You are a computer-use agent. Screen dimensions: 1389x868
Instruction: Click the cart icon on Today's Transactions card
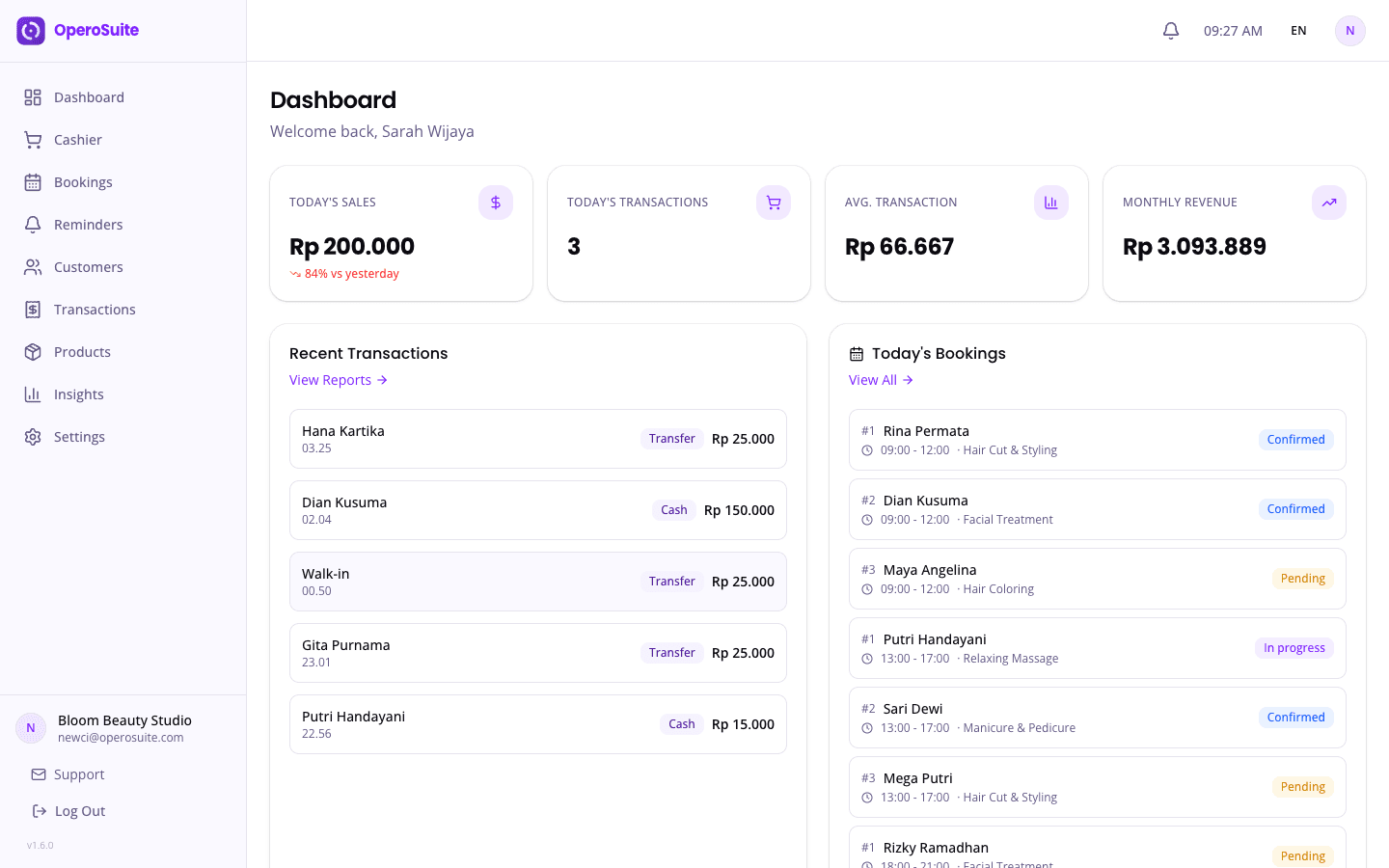point(773,203)
